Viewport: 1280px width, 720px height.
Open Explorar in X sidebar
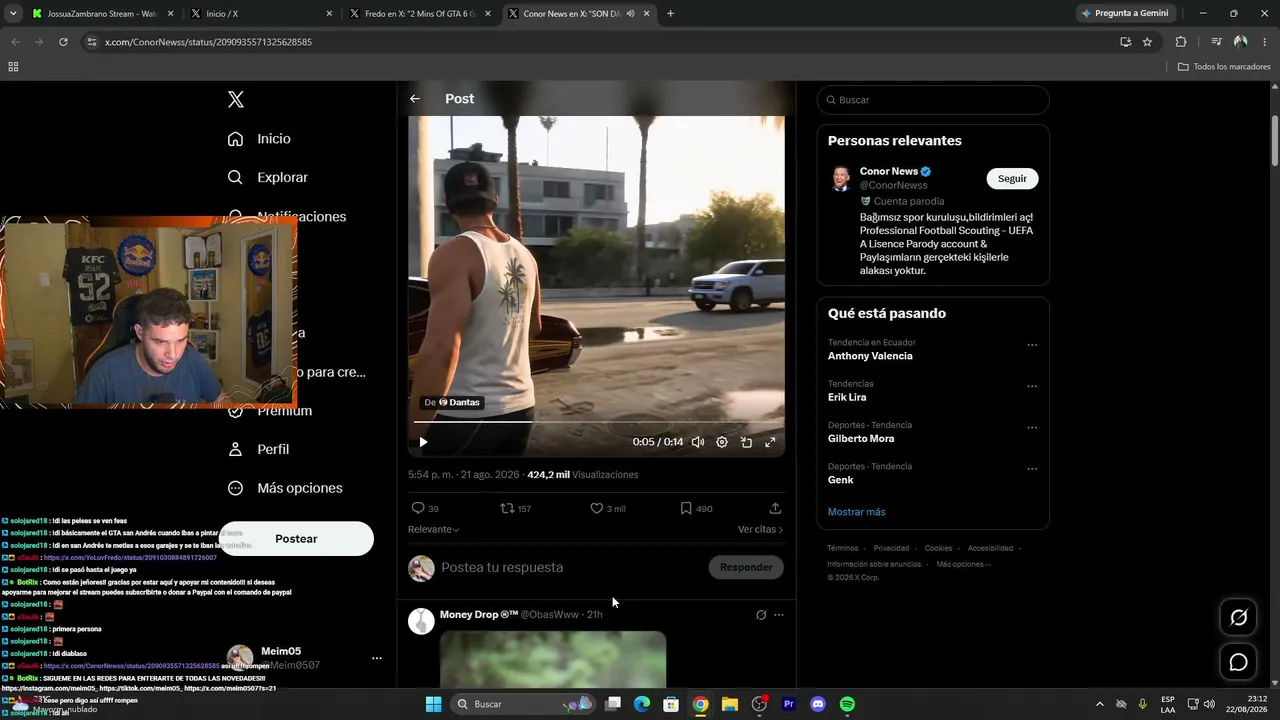click(268, 177)
